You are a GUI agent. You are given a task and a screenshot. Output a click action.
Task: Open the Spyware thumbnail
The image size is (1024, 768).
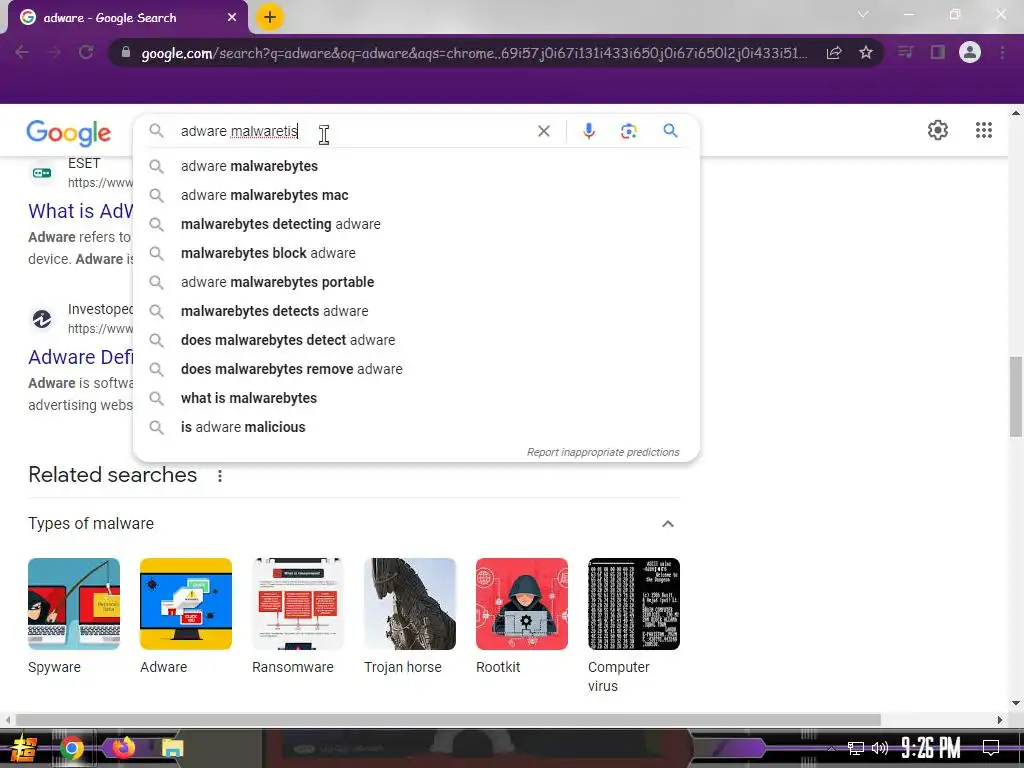pyautogui.click(x=74, y=604)
